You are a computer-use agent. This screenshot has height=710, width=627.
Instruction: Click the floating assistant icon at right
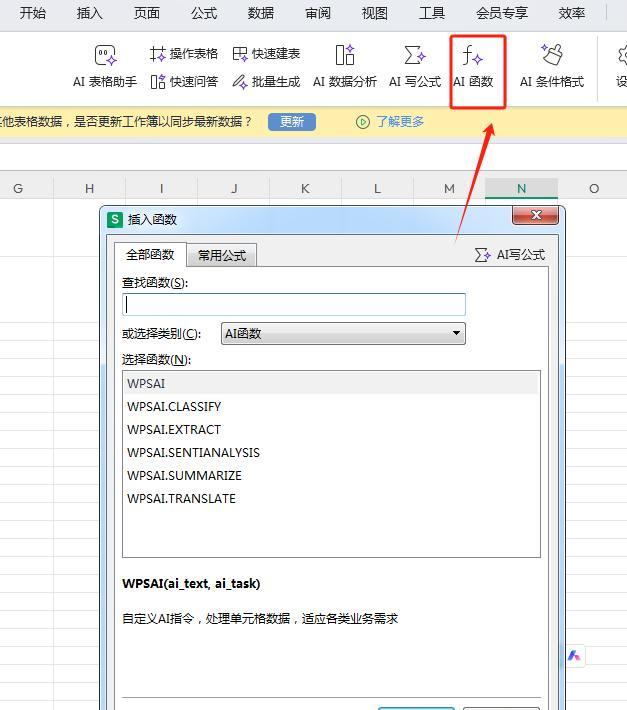click(x=574, y=656)
